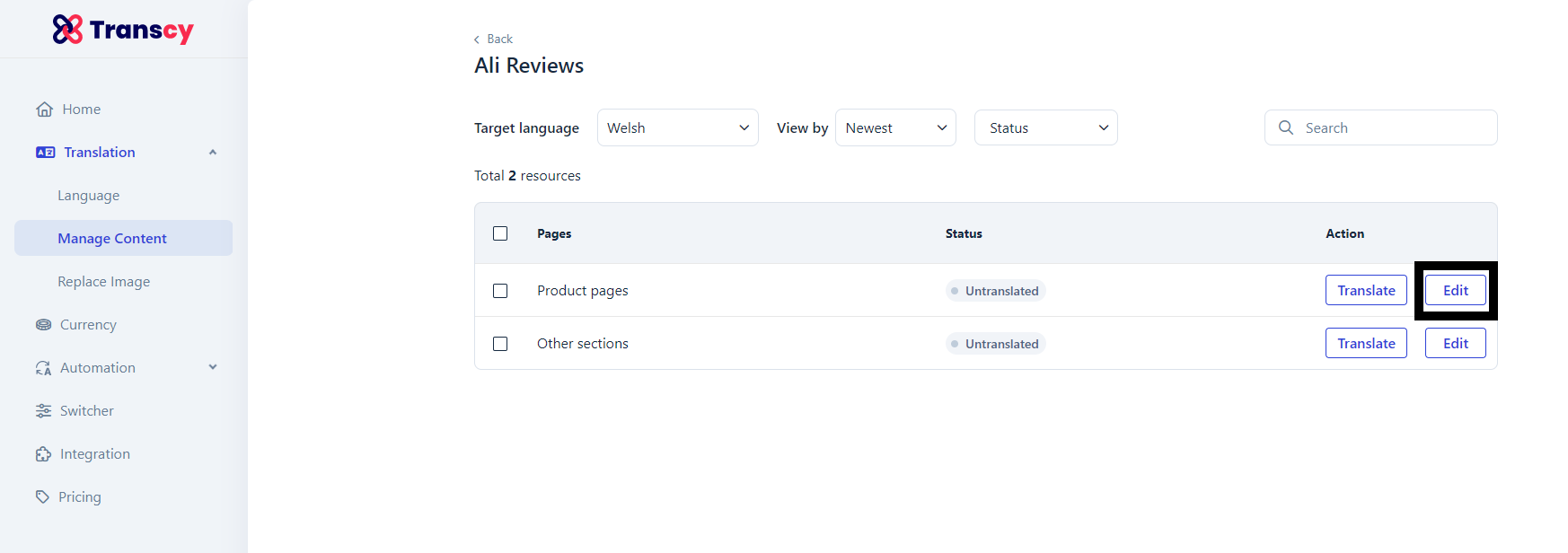Click the Currency coins icon
1568x553 pixels.
(43, 325)
